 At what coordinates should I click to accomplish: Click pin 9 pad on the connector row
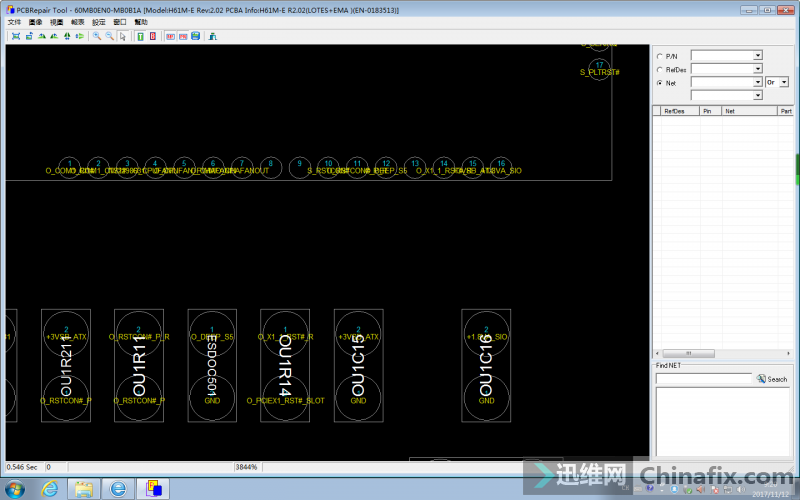[299, 167]
